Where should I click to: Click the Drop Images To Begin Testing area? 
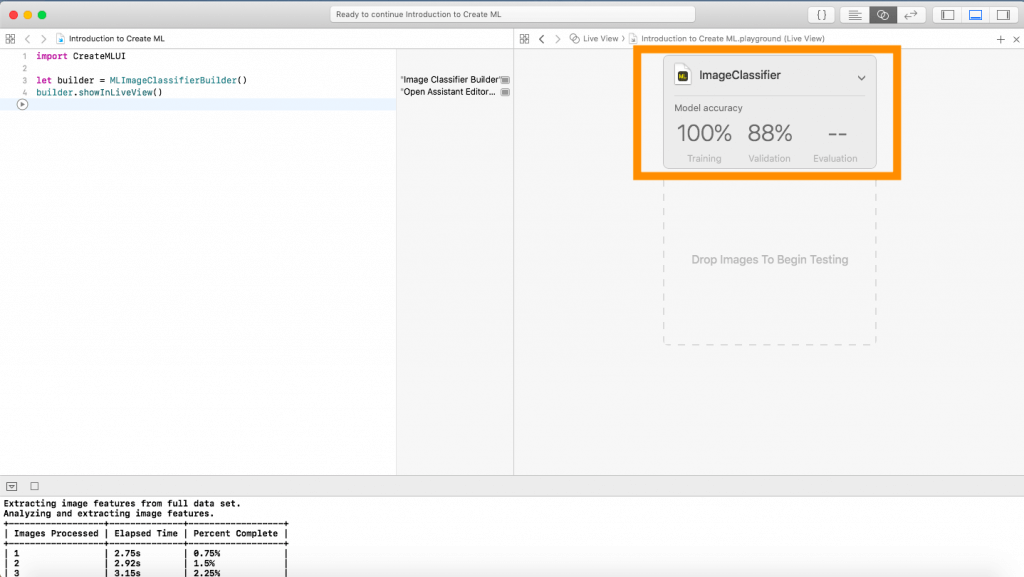tap(769, 259)
